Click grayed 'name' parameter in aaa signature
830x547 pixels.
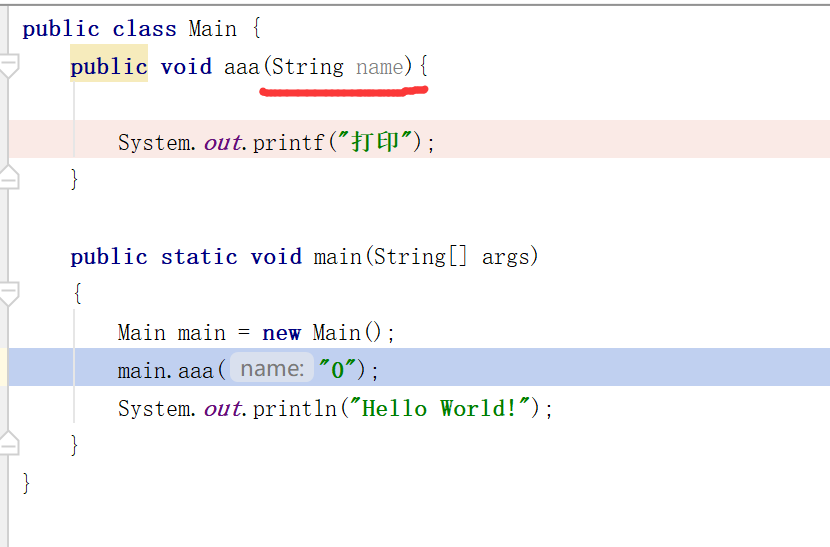coord(380,67)
